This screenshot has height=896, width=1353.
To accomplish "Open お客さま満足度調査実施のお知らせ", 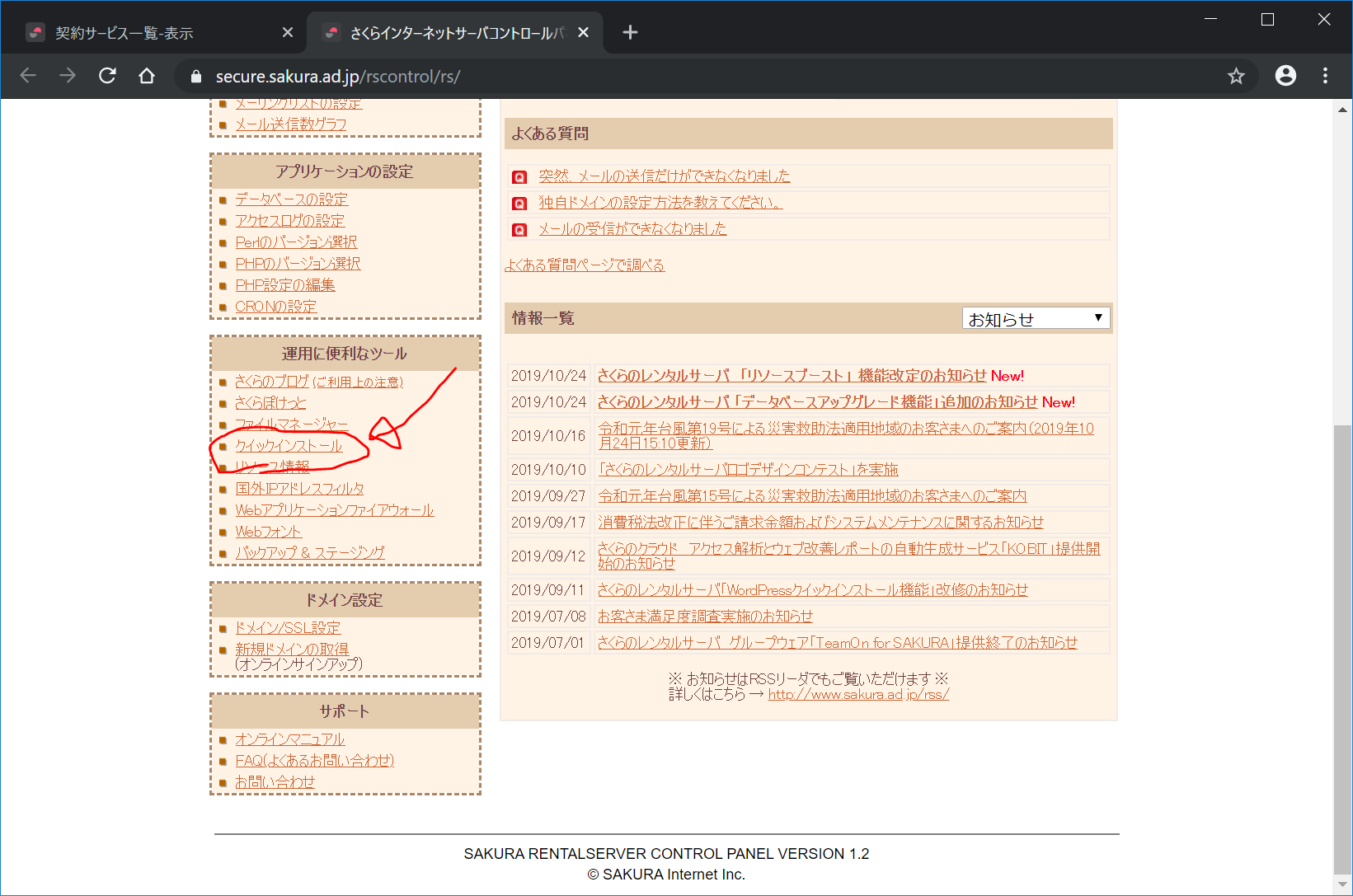I will 705,616.
